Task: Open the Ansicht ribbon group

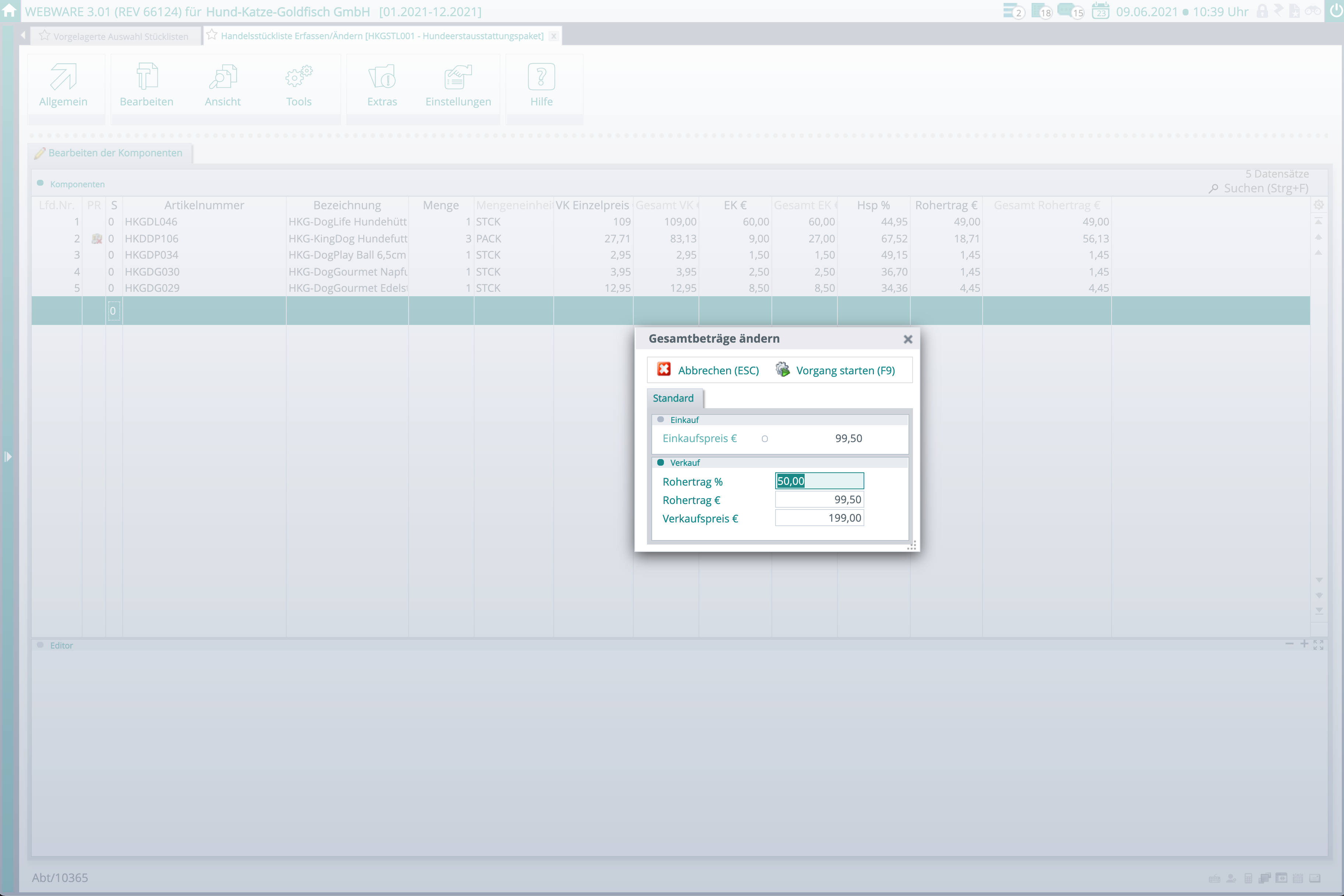Action: click(x=222, y=85)
